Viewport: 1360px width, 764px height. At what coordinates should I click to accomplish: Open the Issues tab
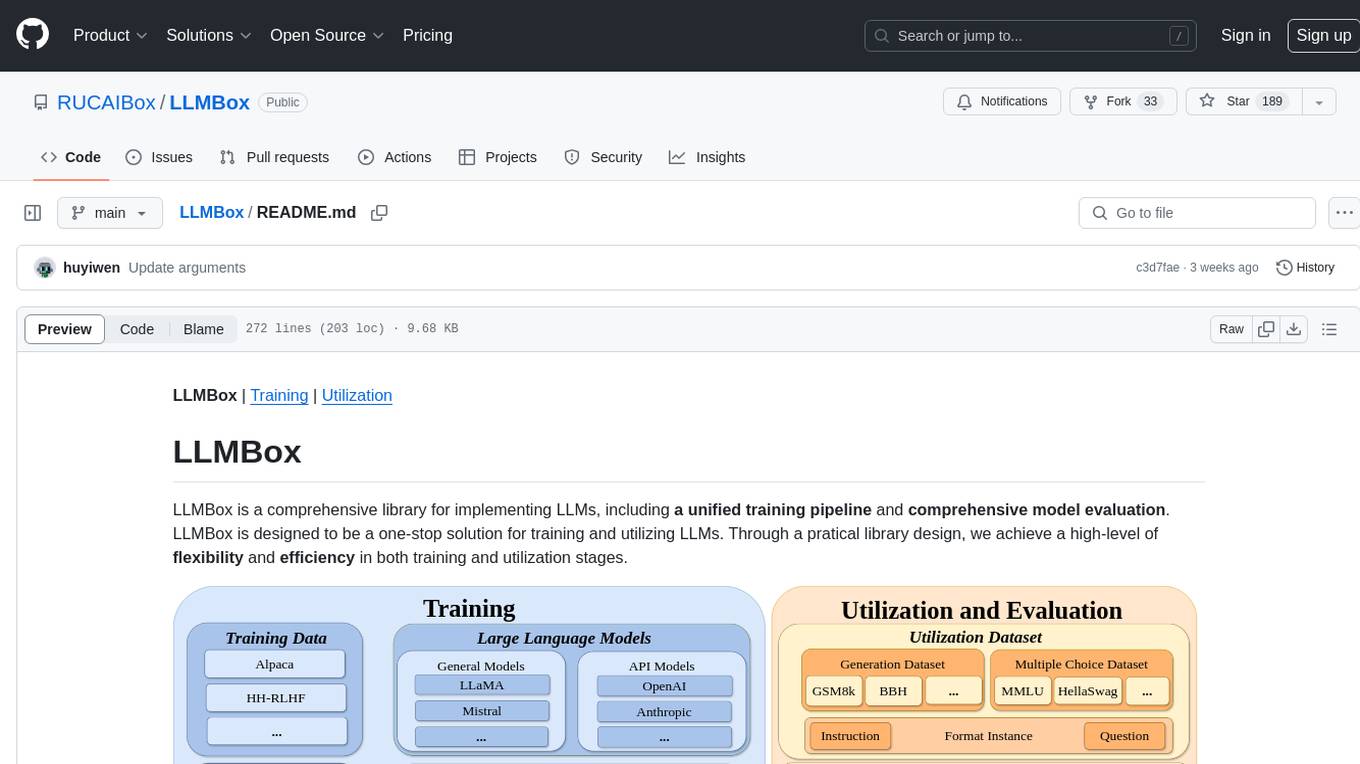point(159,157)
